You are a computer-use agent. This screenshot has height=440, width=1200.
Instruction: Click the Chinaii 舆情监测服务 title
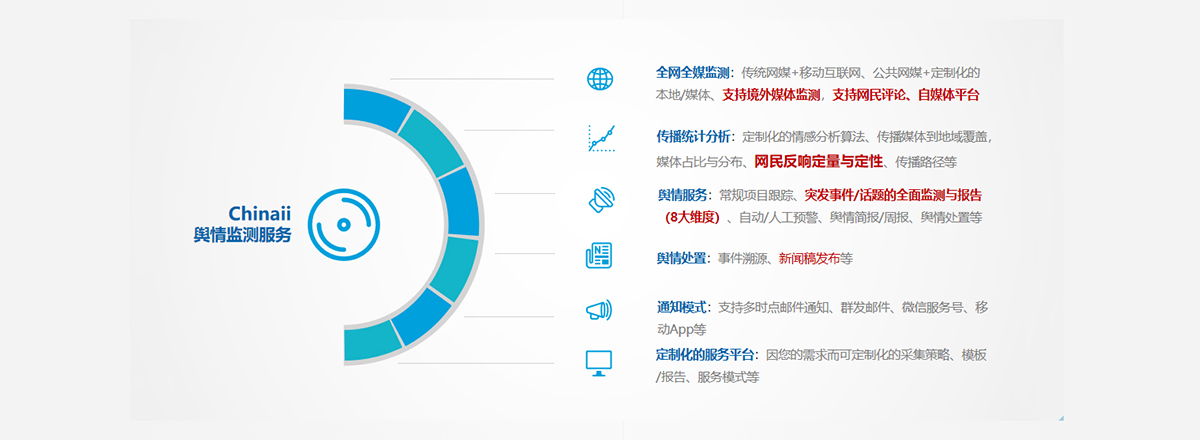(243, 224)
